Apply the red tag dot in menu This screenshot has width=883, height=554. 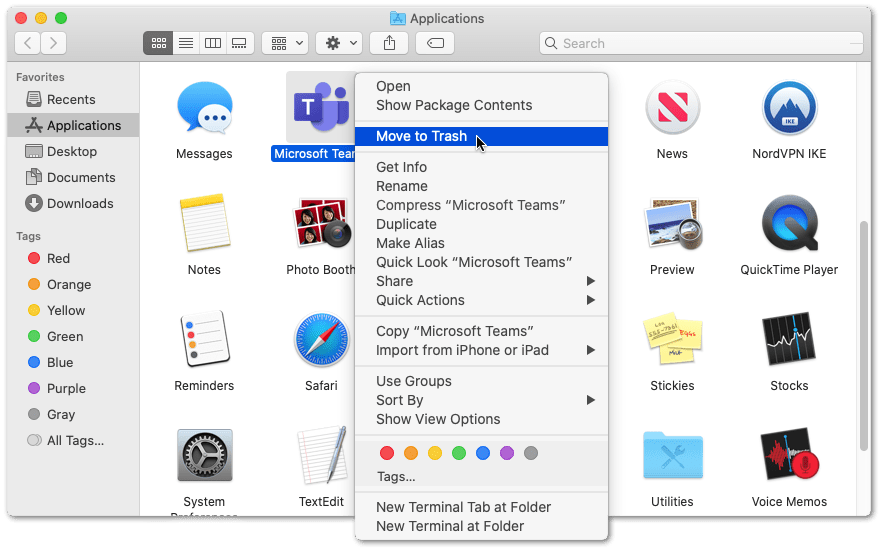coord(387,453)
